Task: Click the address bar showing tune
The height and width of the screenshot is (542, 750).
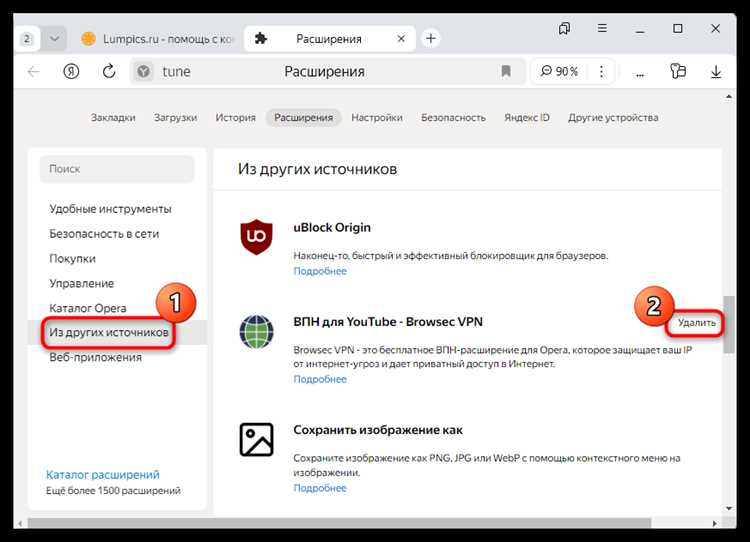Action: [328, 72]
